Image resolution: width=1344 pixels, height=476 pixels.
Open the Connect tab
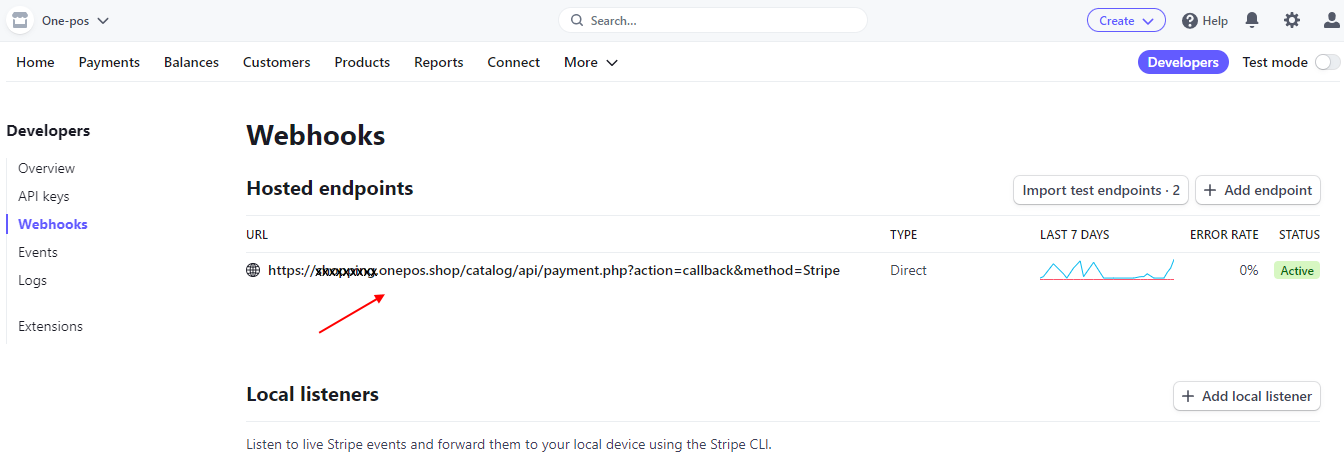[x=513, y=62]
